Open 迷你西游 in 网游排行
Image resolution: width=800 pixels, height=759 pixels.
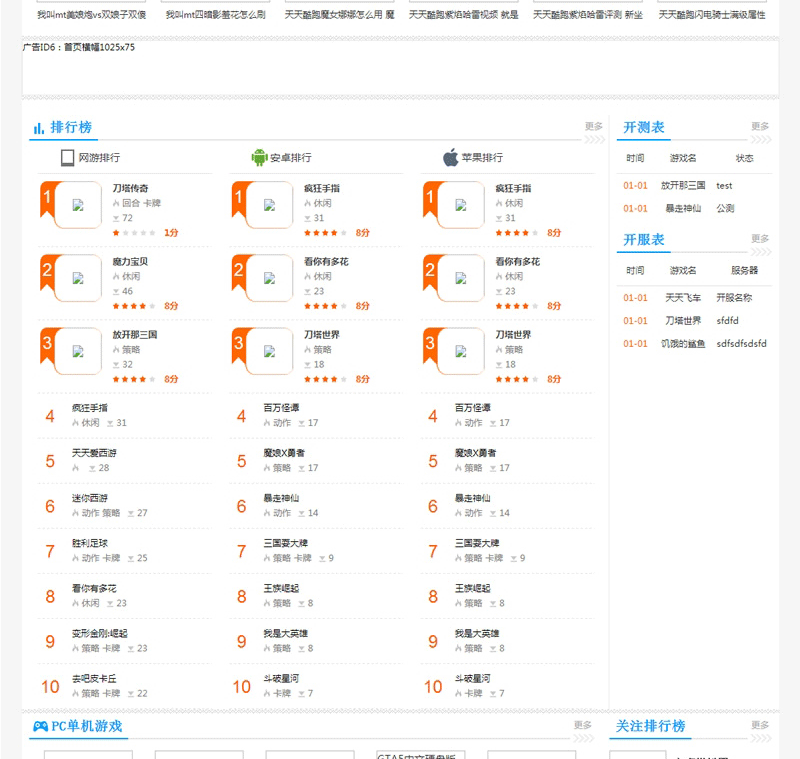pos(90,498)
